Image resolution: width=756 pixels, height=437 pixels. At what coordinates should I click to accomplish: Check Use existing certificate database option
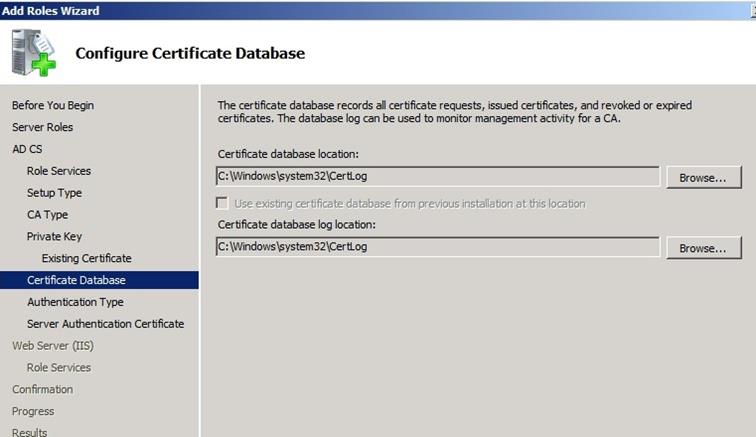pyautogui.click(x=222, y=203)
